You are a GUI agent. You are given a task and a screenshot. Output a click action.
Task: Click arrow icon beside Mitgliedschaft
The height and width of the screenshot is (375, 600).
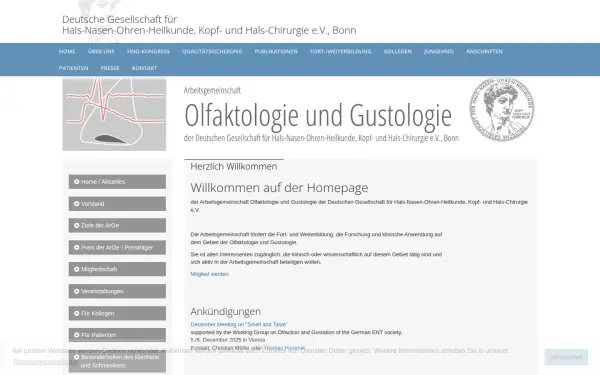pyautogui.click(x=77, y=269)
